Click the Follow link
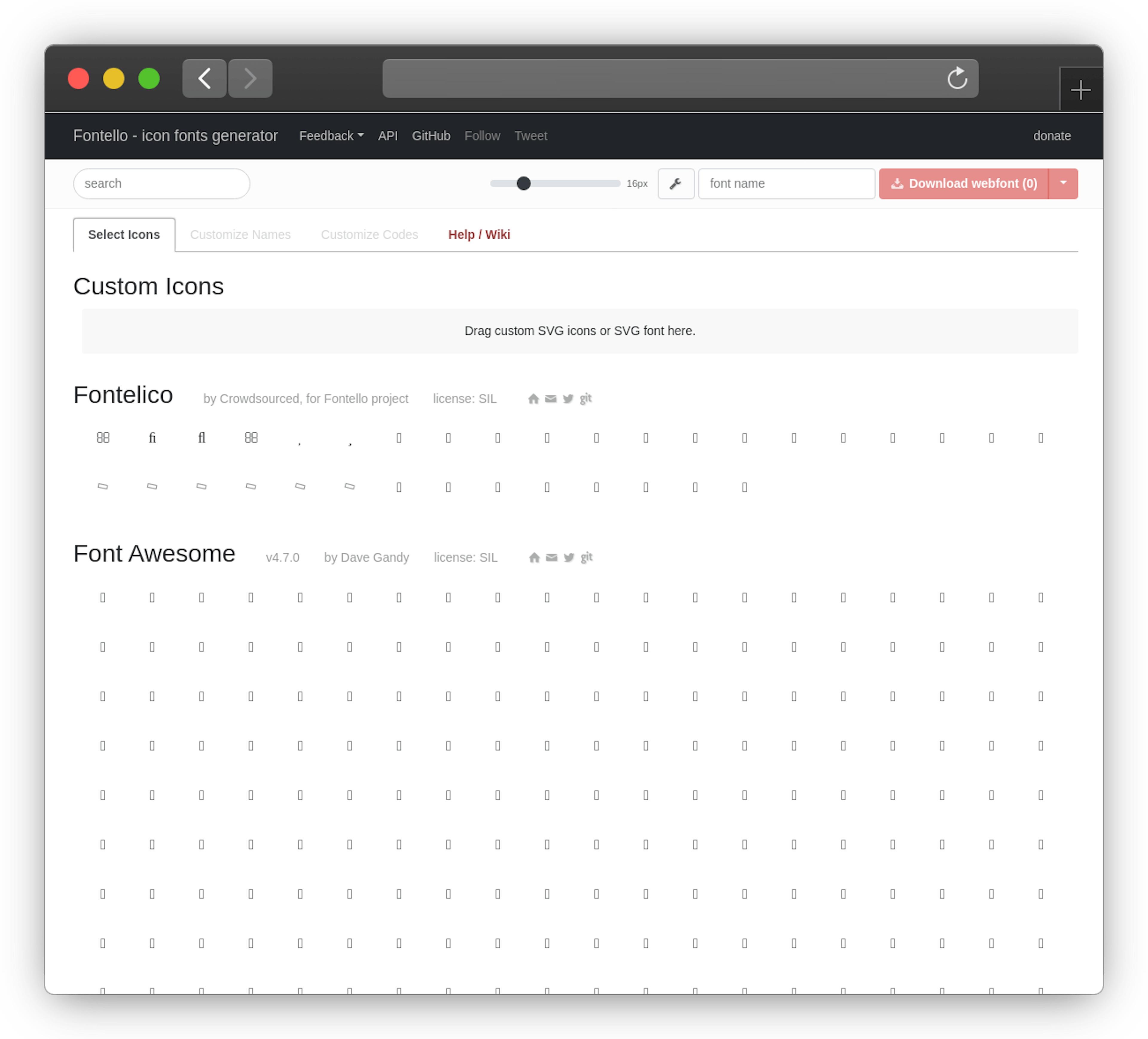The image size is (1148, 1039). (482, 135)
